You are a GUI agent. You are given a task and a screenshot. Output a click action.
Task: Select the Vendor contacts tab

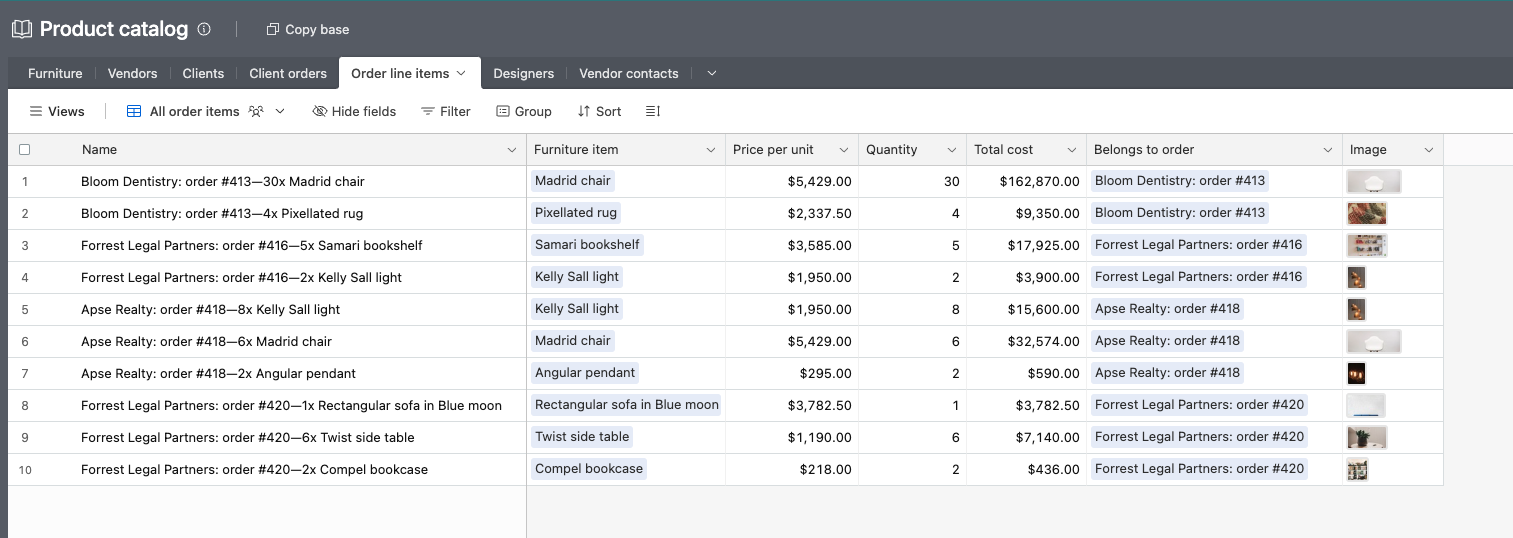629,73
